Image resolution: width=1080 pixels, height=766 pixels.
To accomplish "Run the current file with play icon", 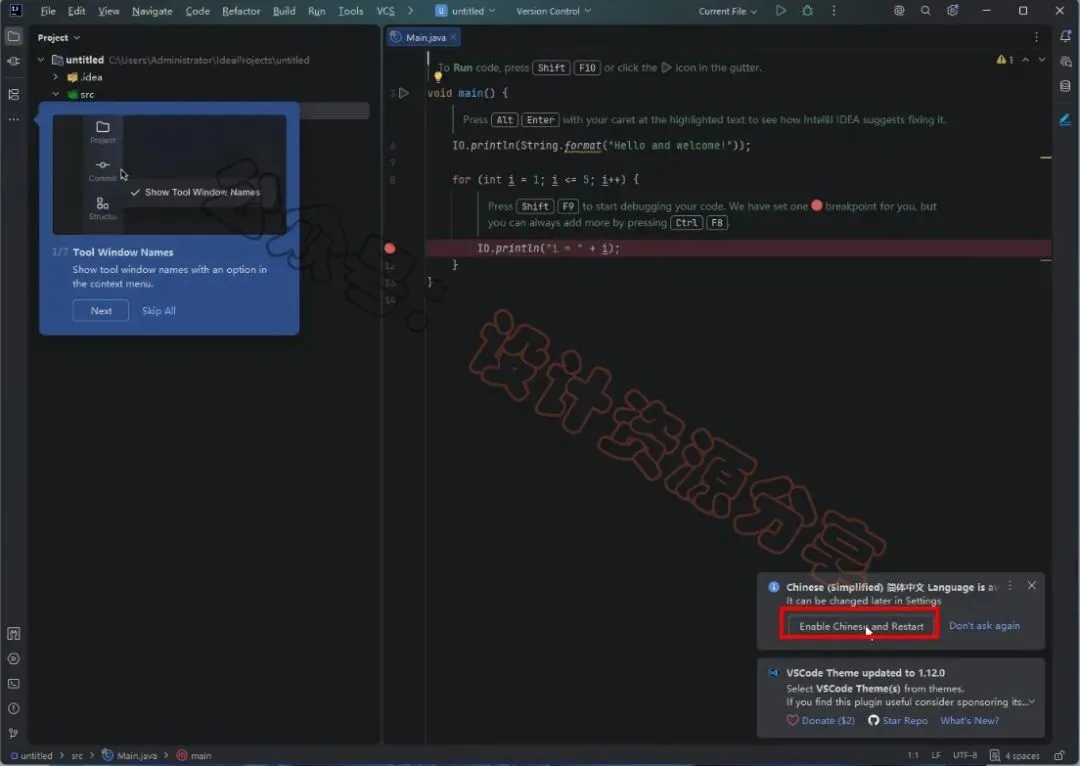I will tap(780, 11).
